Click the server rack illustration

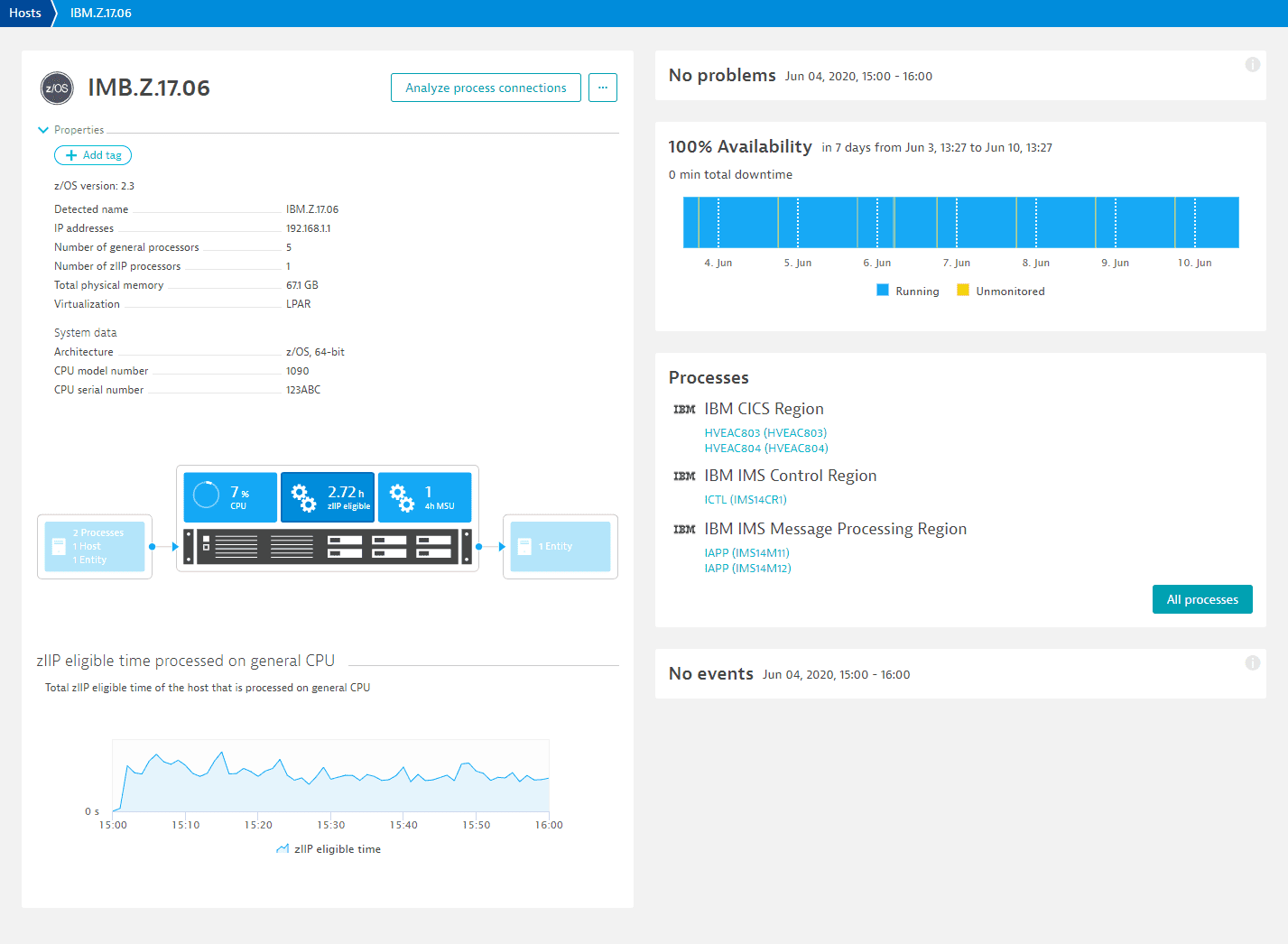[x=328, y=546]
